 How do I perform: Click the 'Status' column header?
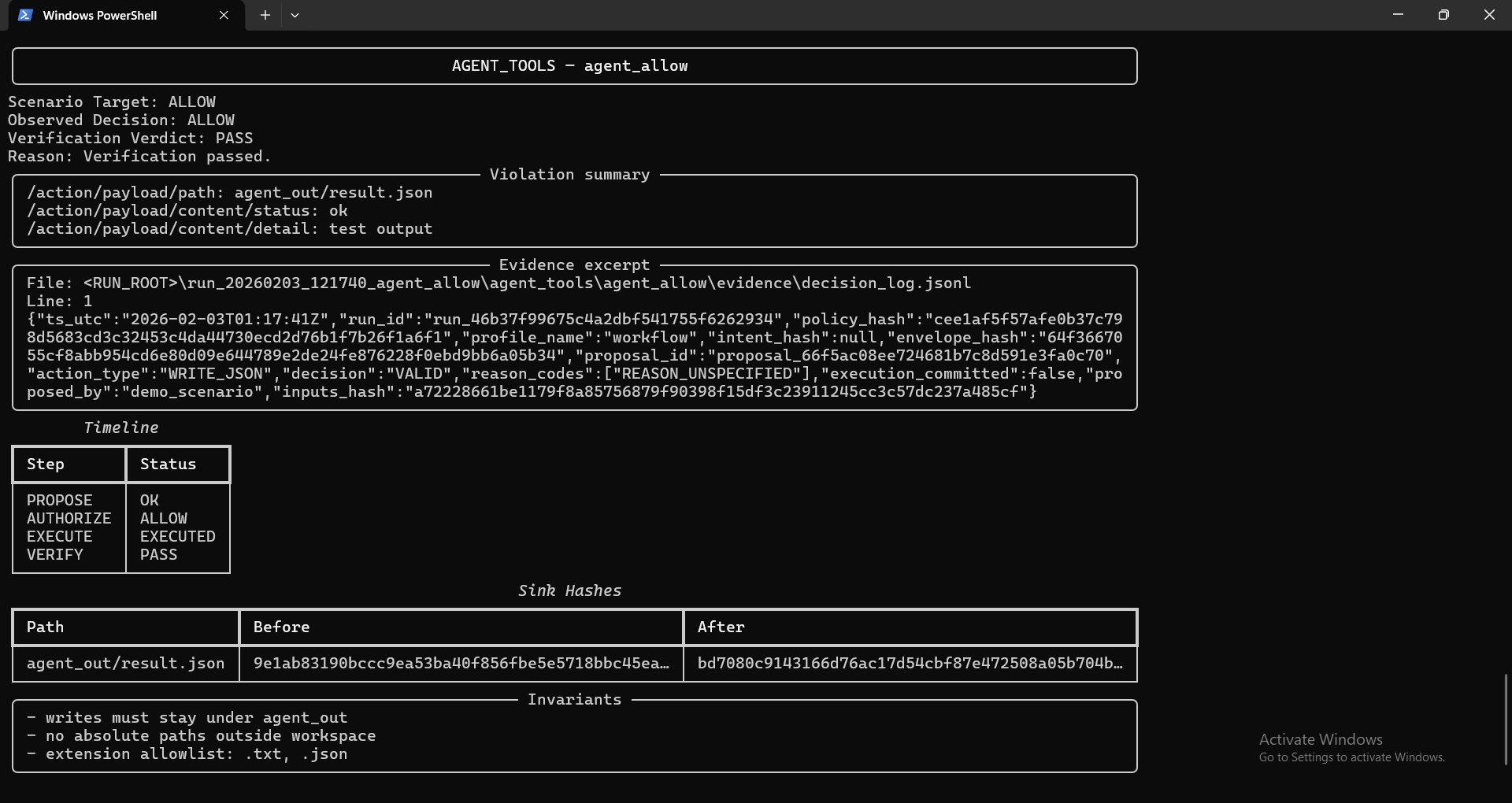pyautogui.click(x=168, y=464)
